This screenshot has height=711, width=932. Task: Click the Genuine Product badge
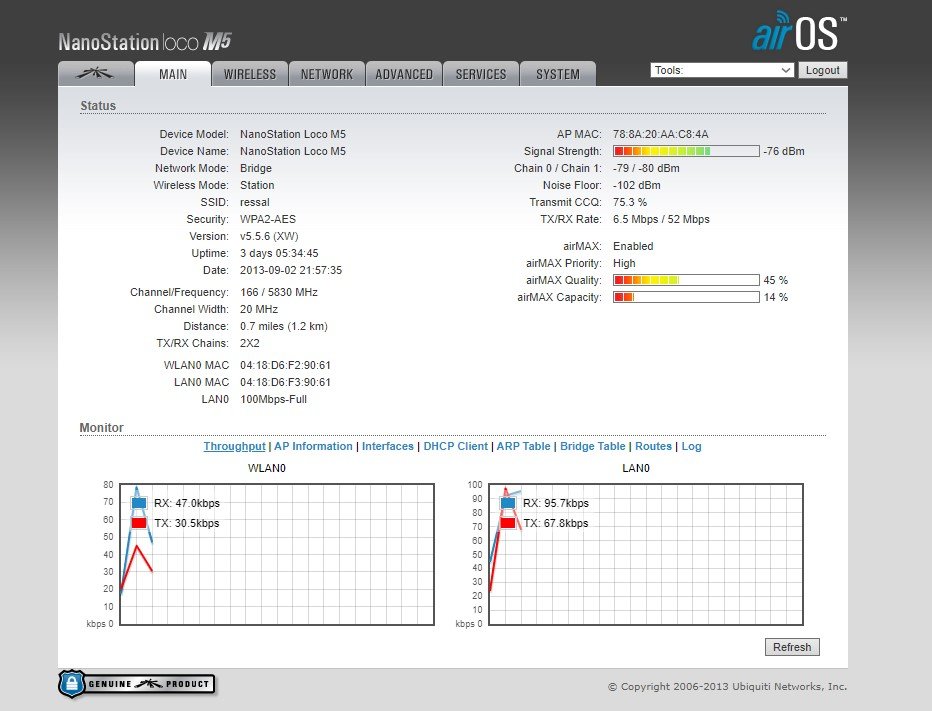click(x=137, y=684)
